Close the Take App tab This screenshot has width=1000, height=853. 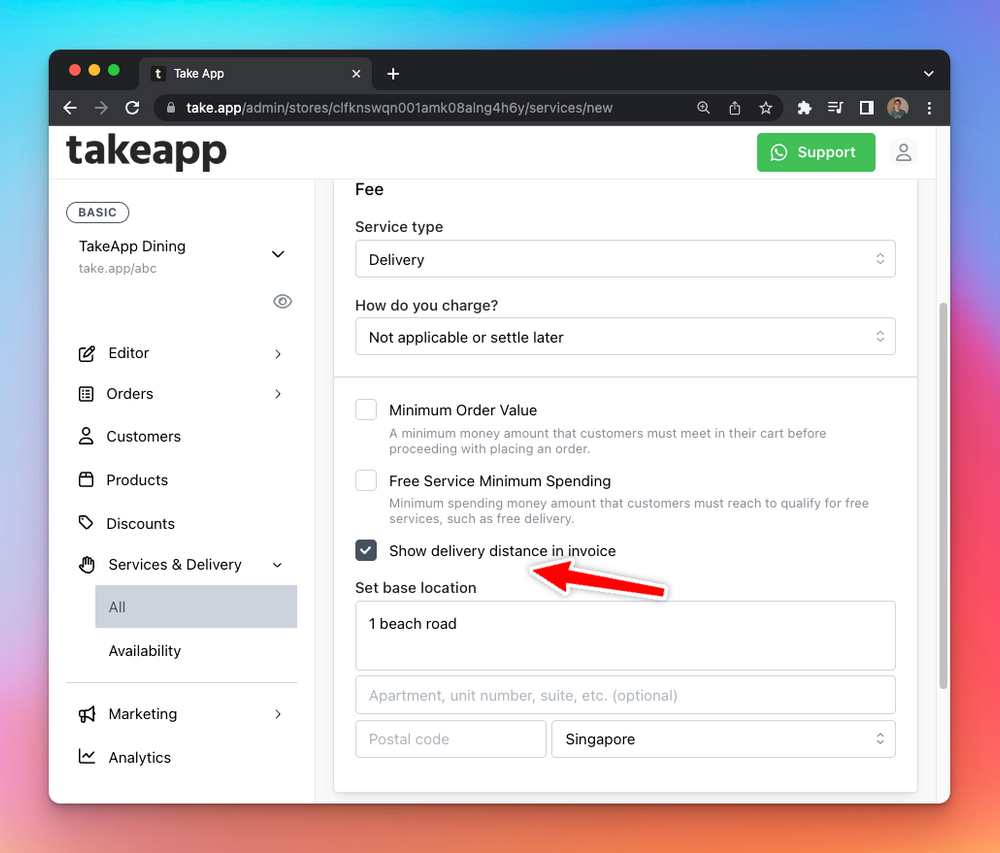pyautogui.click(x=356, y=74)
